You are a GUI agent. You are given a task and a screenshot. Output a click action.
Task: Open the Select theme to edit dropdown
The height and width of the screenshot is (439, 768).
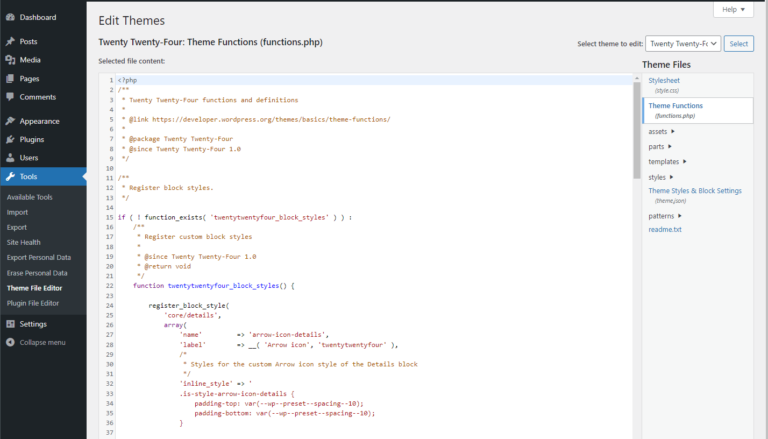point(683,44)
